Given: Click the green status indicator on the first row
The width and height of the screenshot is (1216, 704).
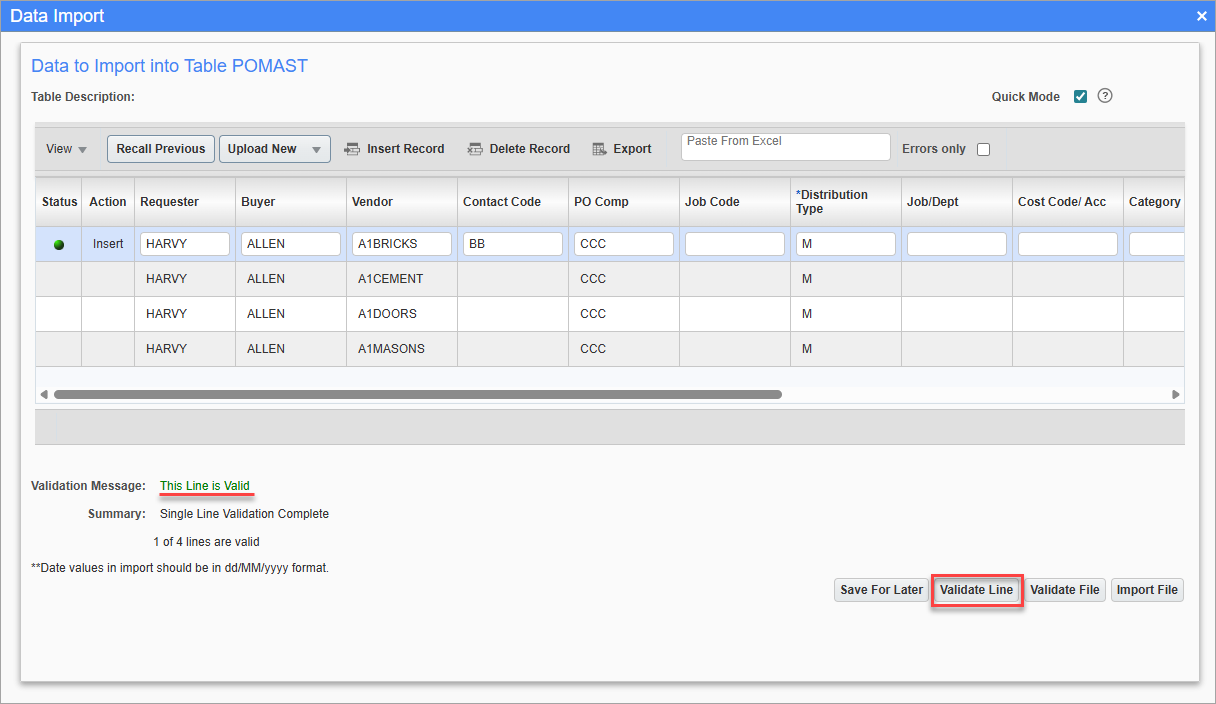Looking at the screenshot, I should coord(58,243).
